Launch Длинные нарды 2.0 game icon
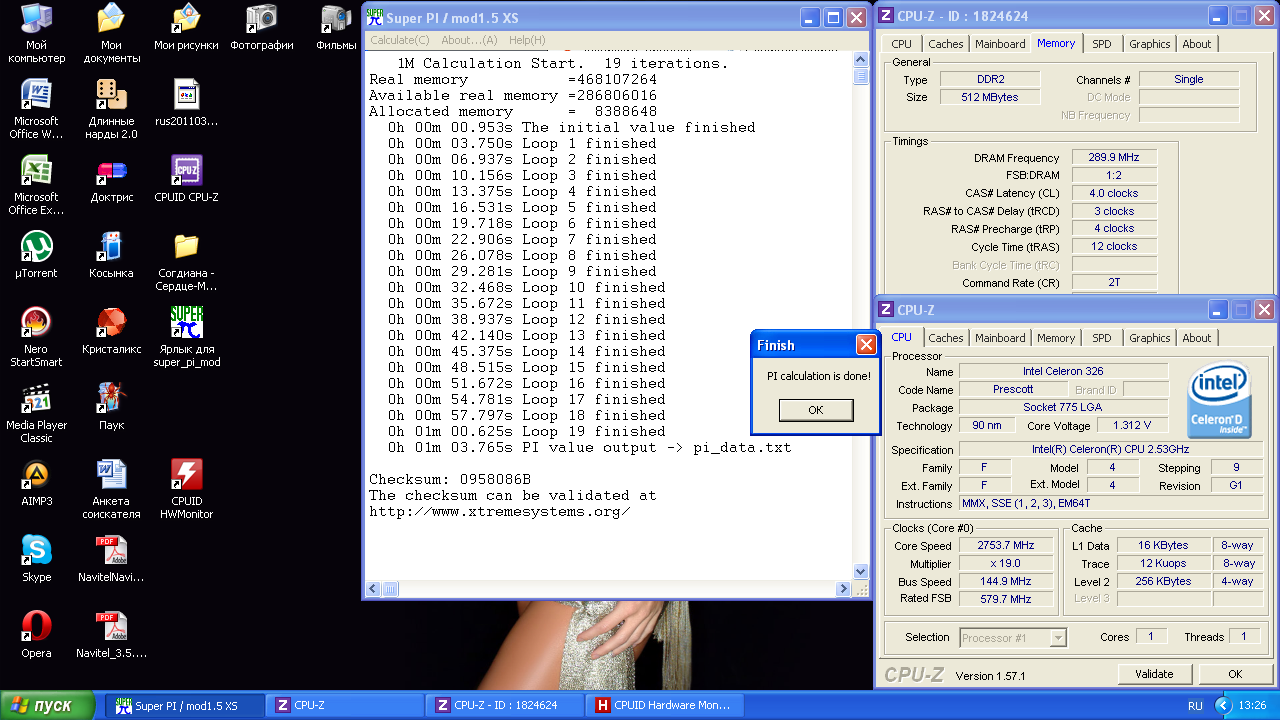Screen dimensions: 1280x720 coord(111,95)
